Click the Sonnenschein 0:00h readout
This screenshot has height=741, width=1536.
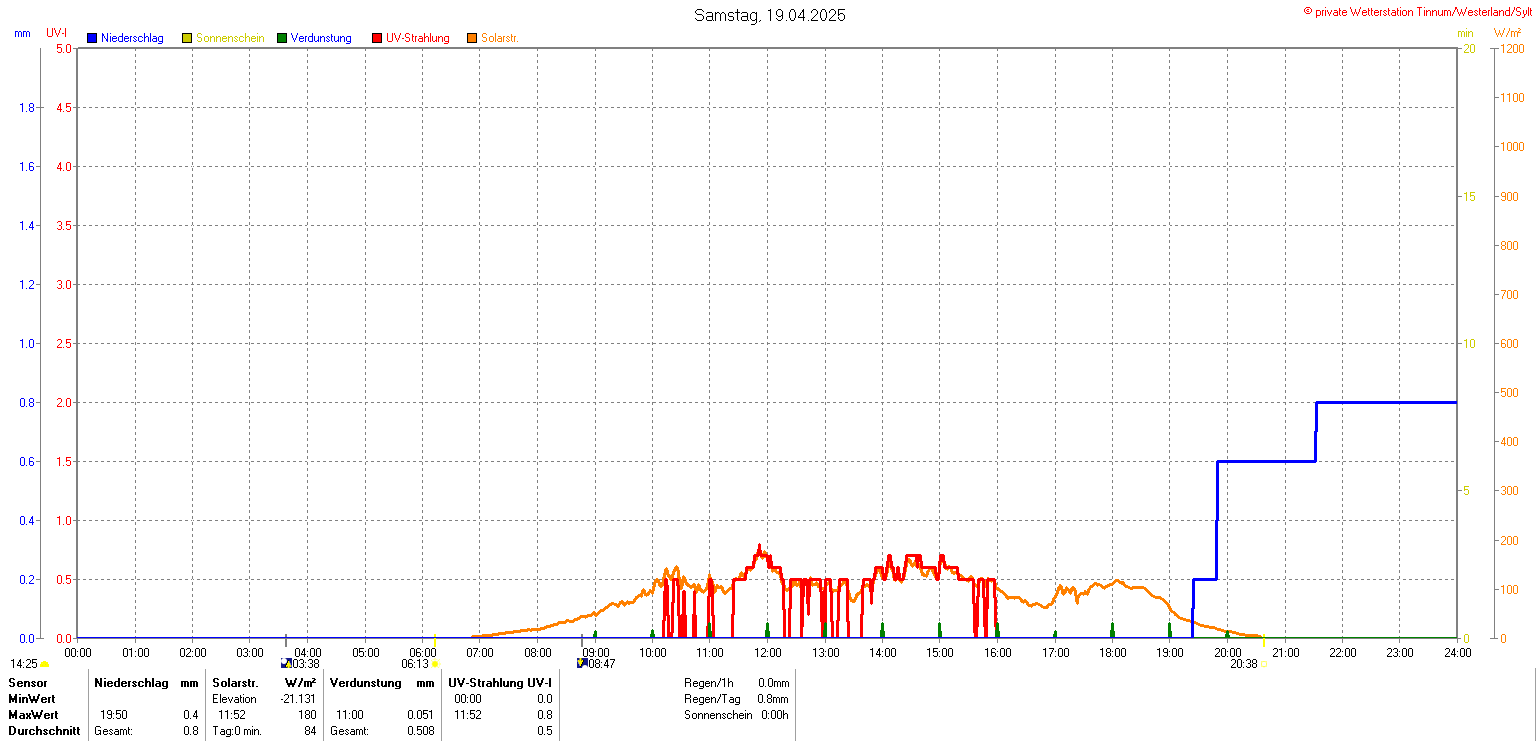point(773,715)
